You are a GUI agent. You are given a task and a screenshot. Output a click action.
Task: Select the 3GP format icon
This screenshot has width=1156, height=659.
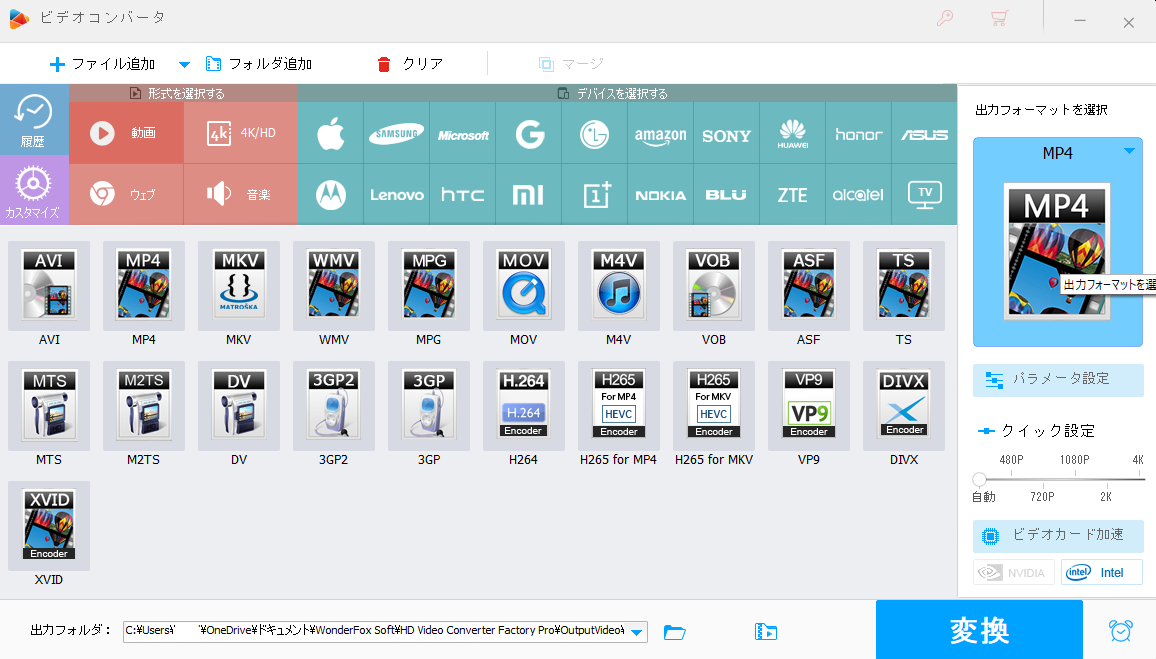429,406
